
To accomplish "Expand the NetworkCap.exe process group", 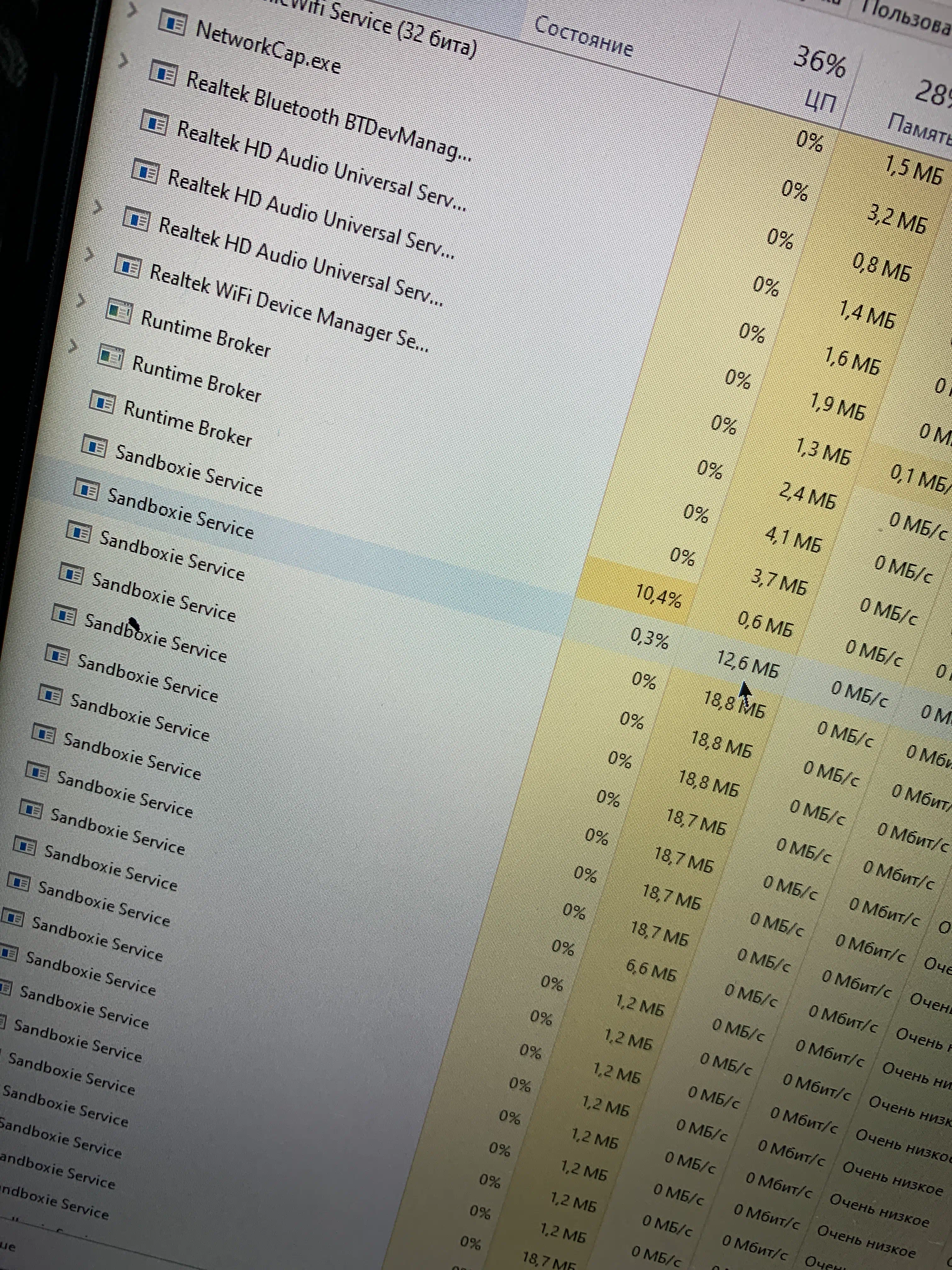I will point(132,10).
